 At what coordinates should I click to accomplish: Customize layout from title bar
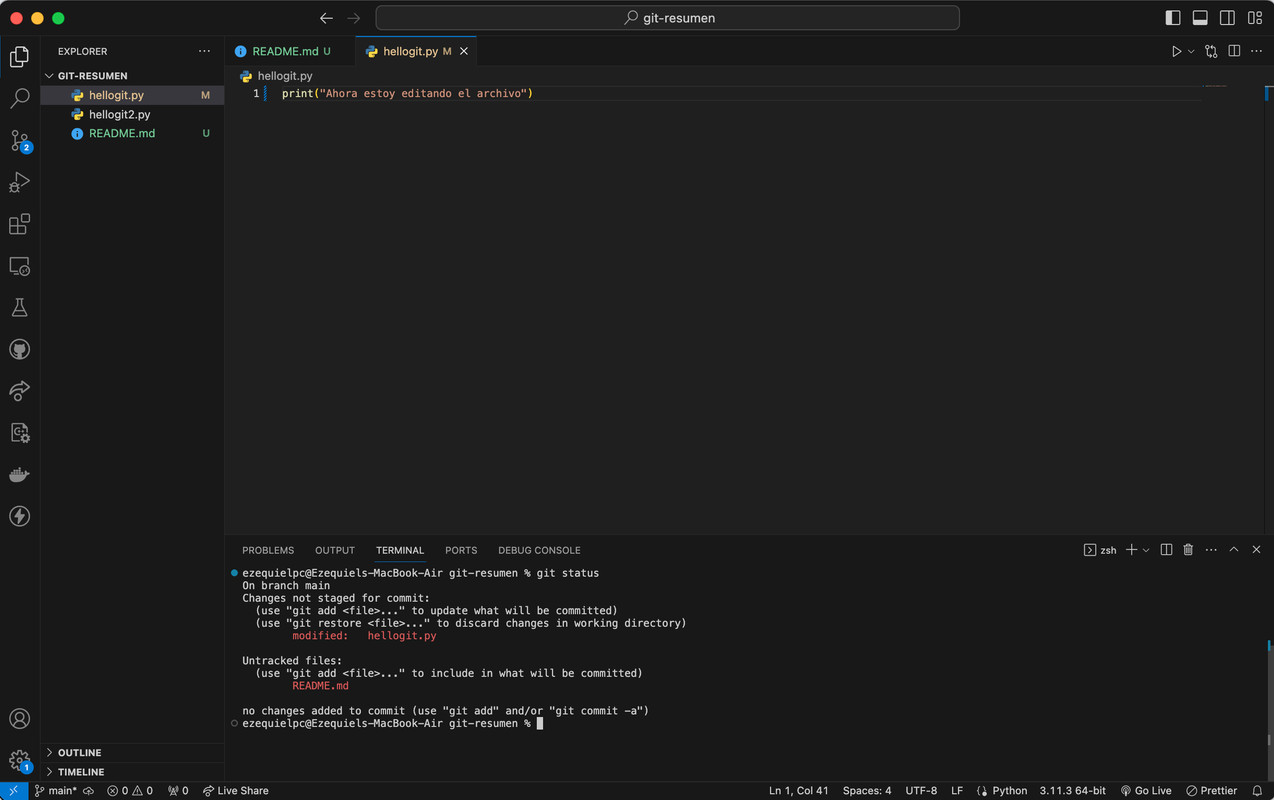click(1255, 18)
